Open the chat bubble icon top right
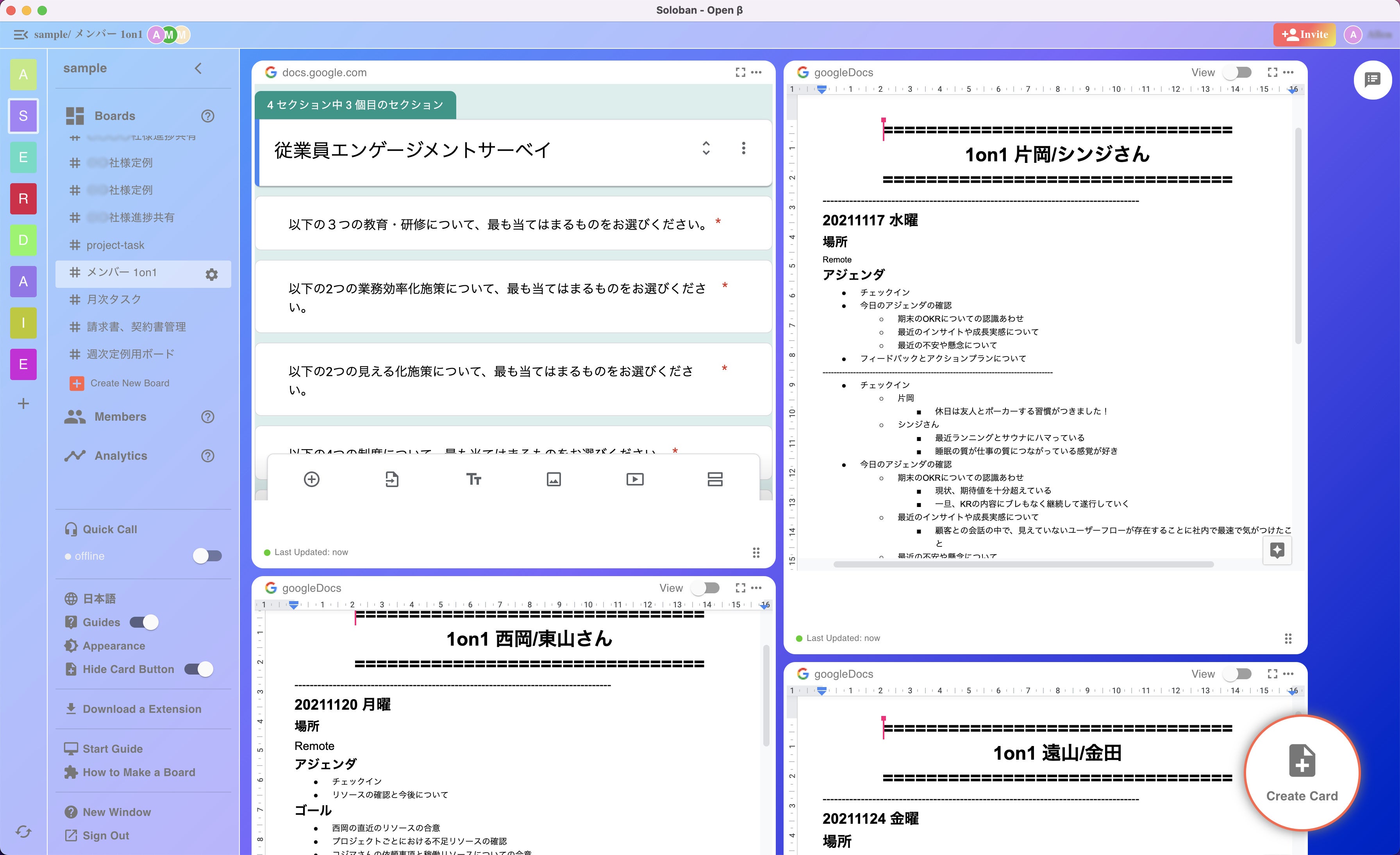Viewport: 1400px width, 855px height. pos(1373,80)
